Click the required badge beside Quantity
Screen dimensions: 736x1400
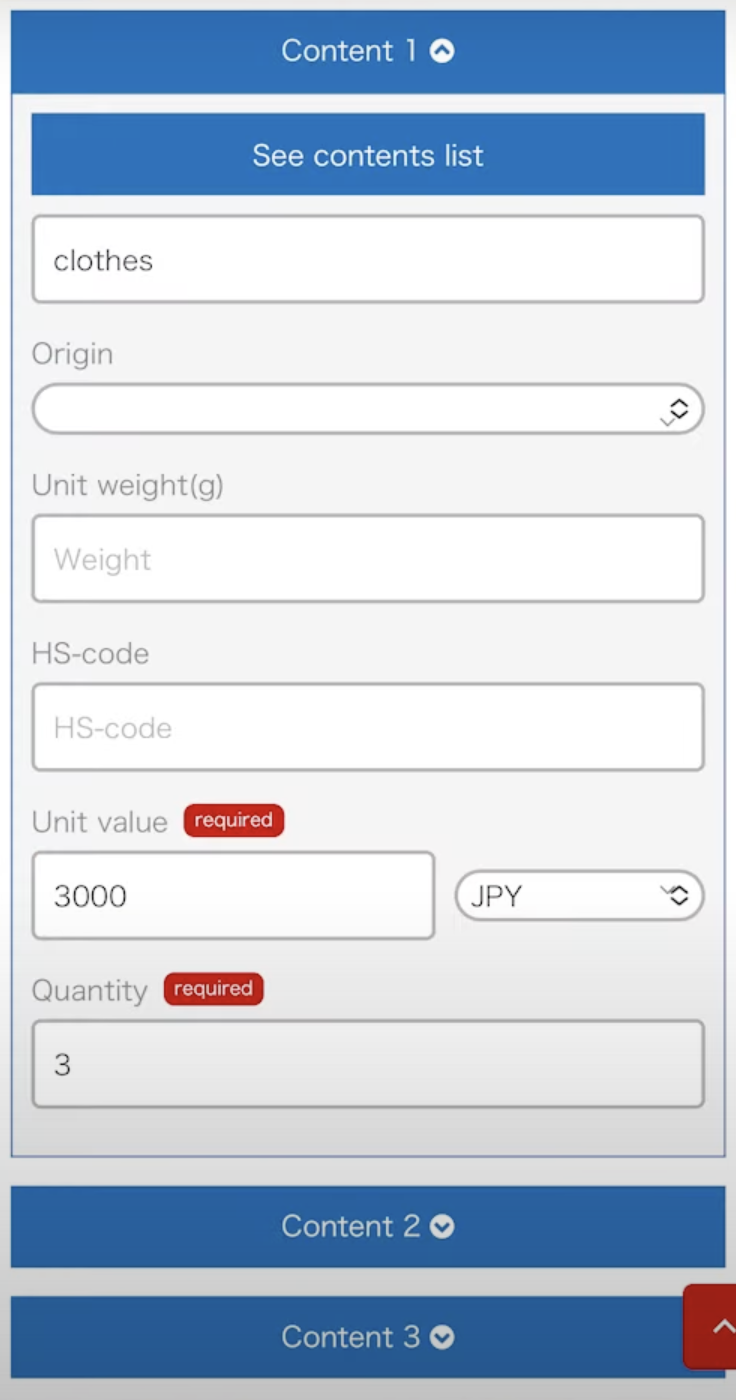214,989
